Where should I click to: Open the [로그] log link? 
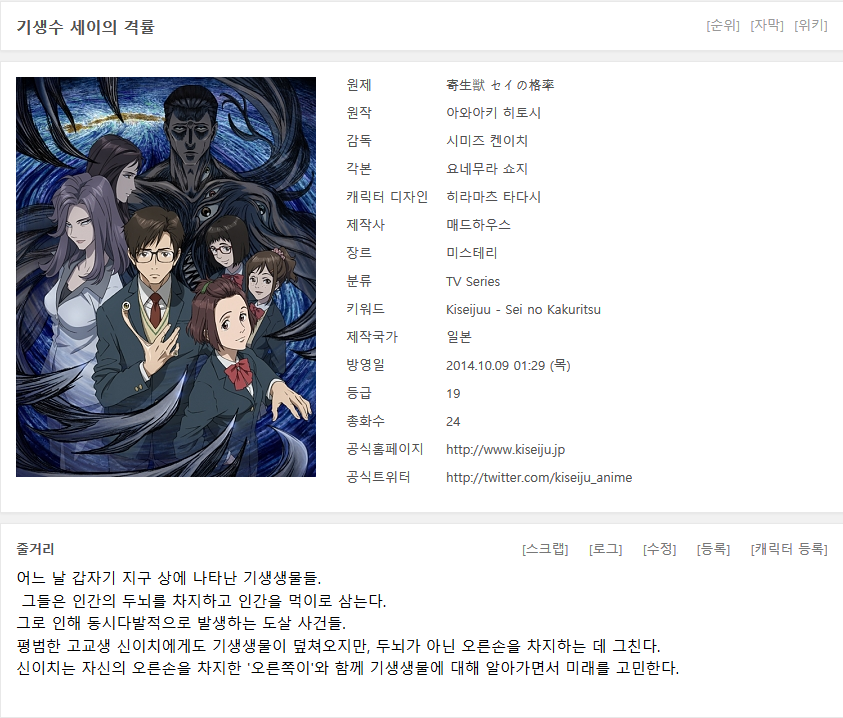tap(605, 549)
